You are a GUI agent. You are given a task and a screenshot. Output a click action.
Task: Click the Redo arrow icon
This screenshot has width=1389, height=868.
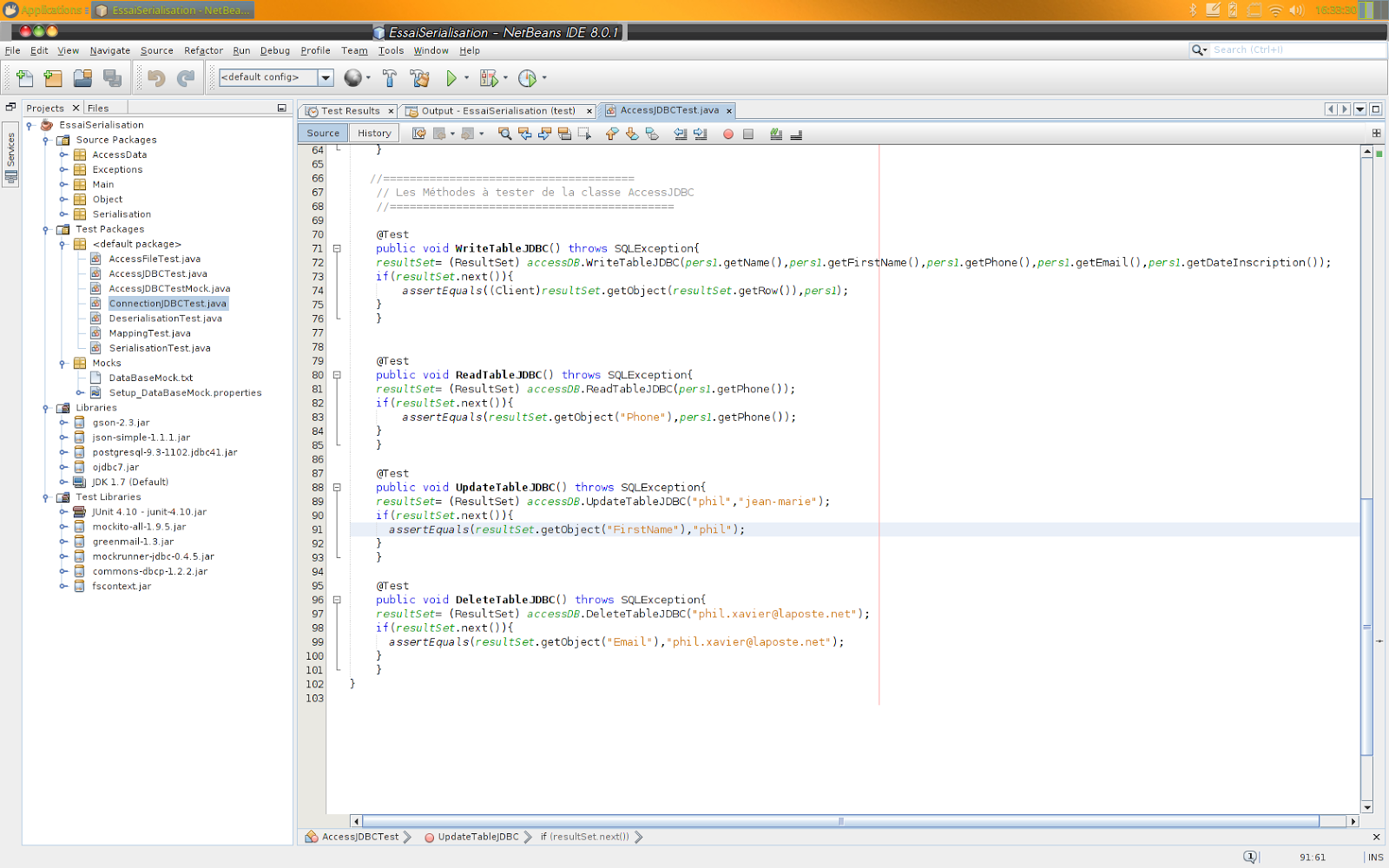186,78
